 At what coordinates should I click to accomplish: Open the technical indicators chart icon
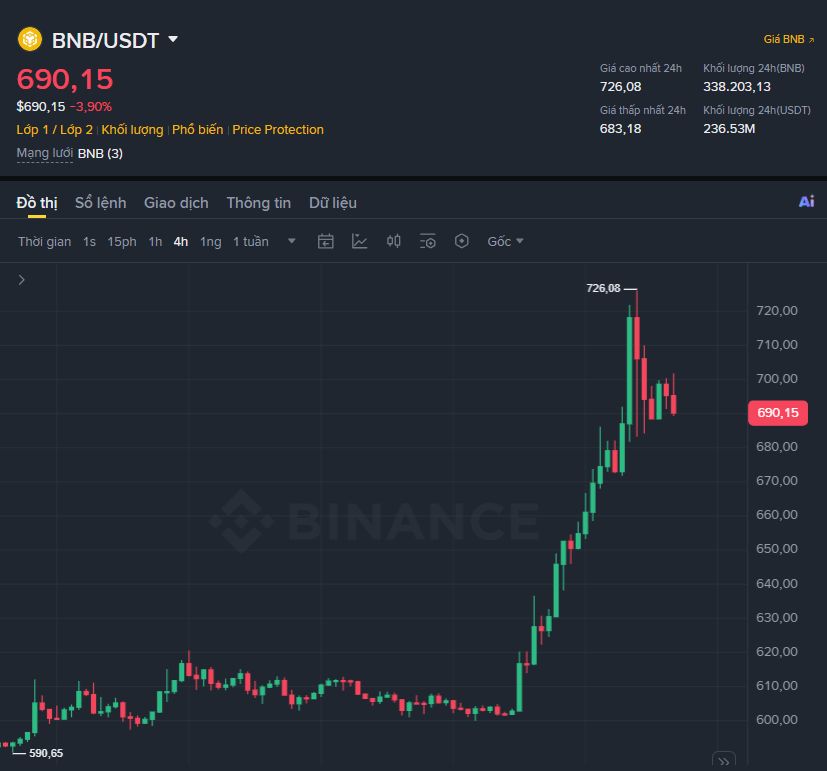coord(360,241)
